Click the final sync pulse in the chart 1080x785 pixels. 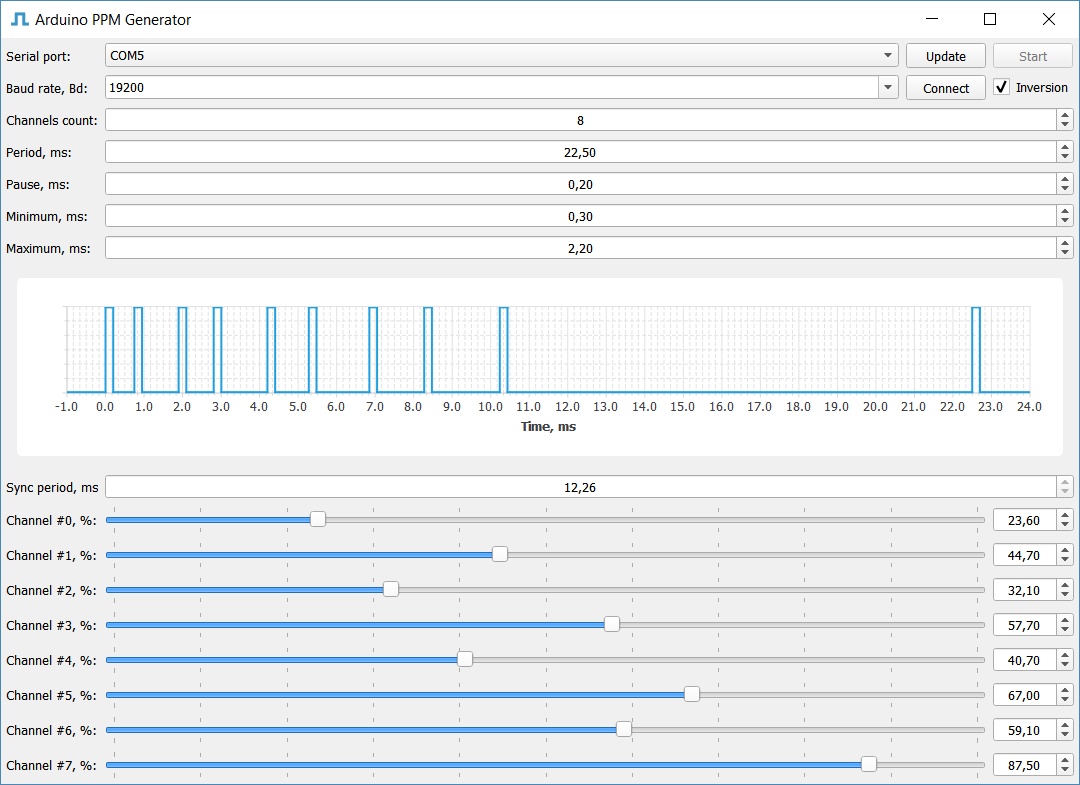(975, 350)
